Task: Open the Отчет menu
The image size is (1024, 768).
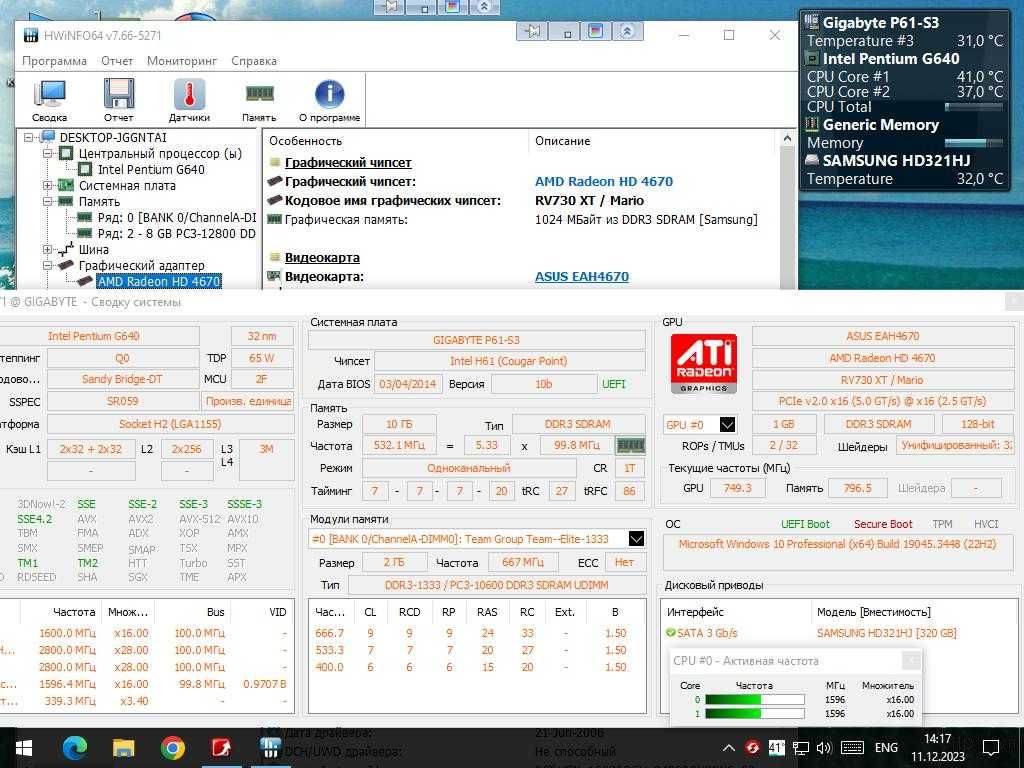Action: click(x=117, y=61)
